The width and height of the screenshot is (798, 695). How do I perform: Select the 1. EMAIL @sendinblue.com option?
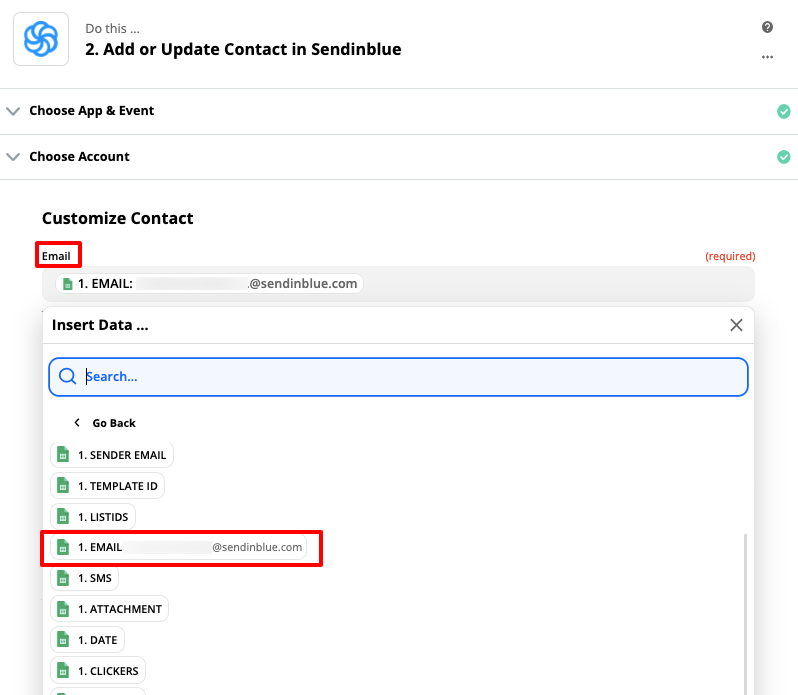tap(179, 547)
